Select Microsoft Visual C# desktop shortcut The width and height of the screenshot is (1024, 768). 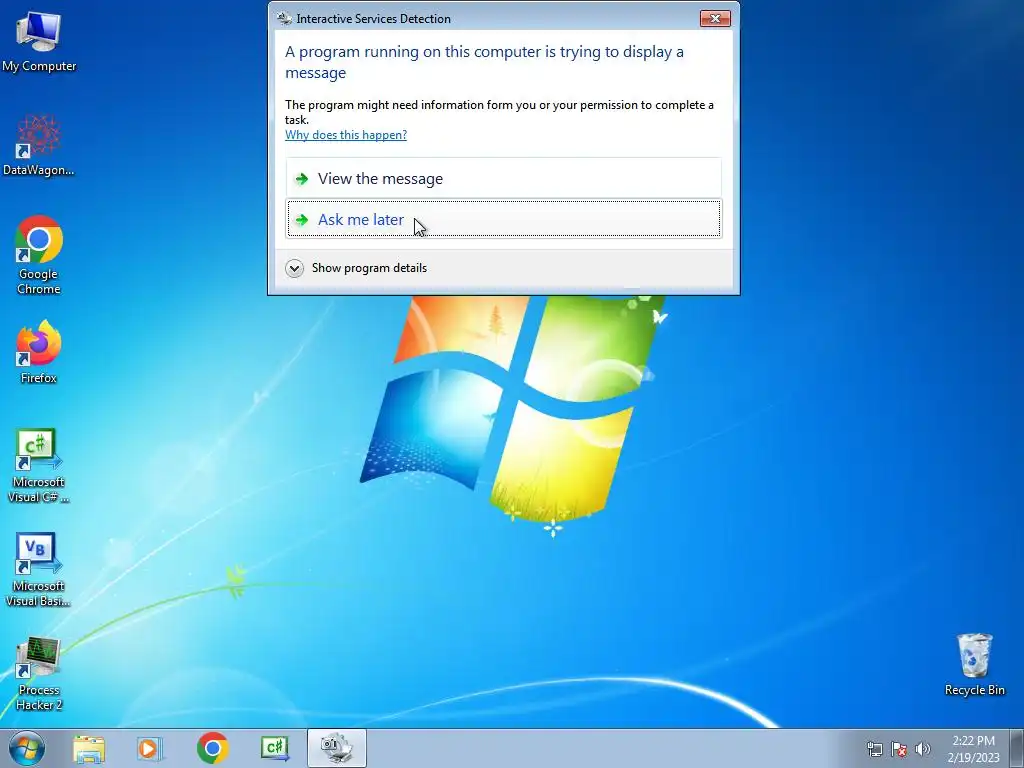click(x=39, y=466)
